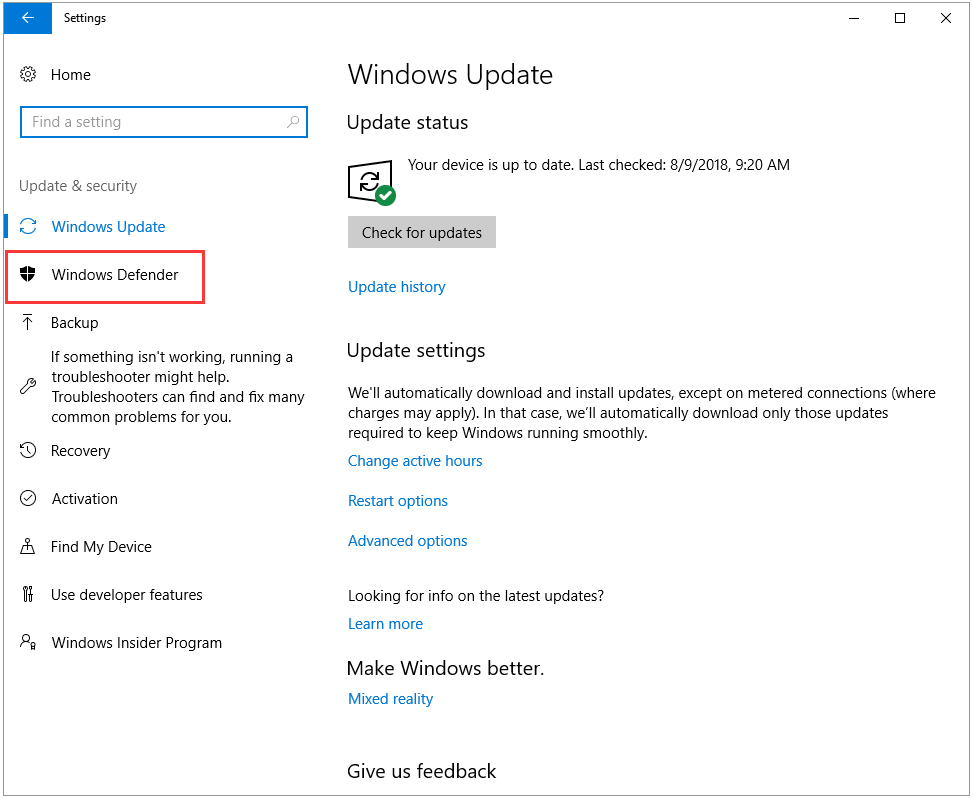This screenshot has width=973, height=799.
Task: Go to the Backup section
Action: click(x=74, y=323)
